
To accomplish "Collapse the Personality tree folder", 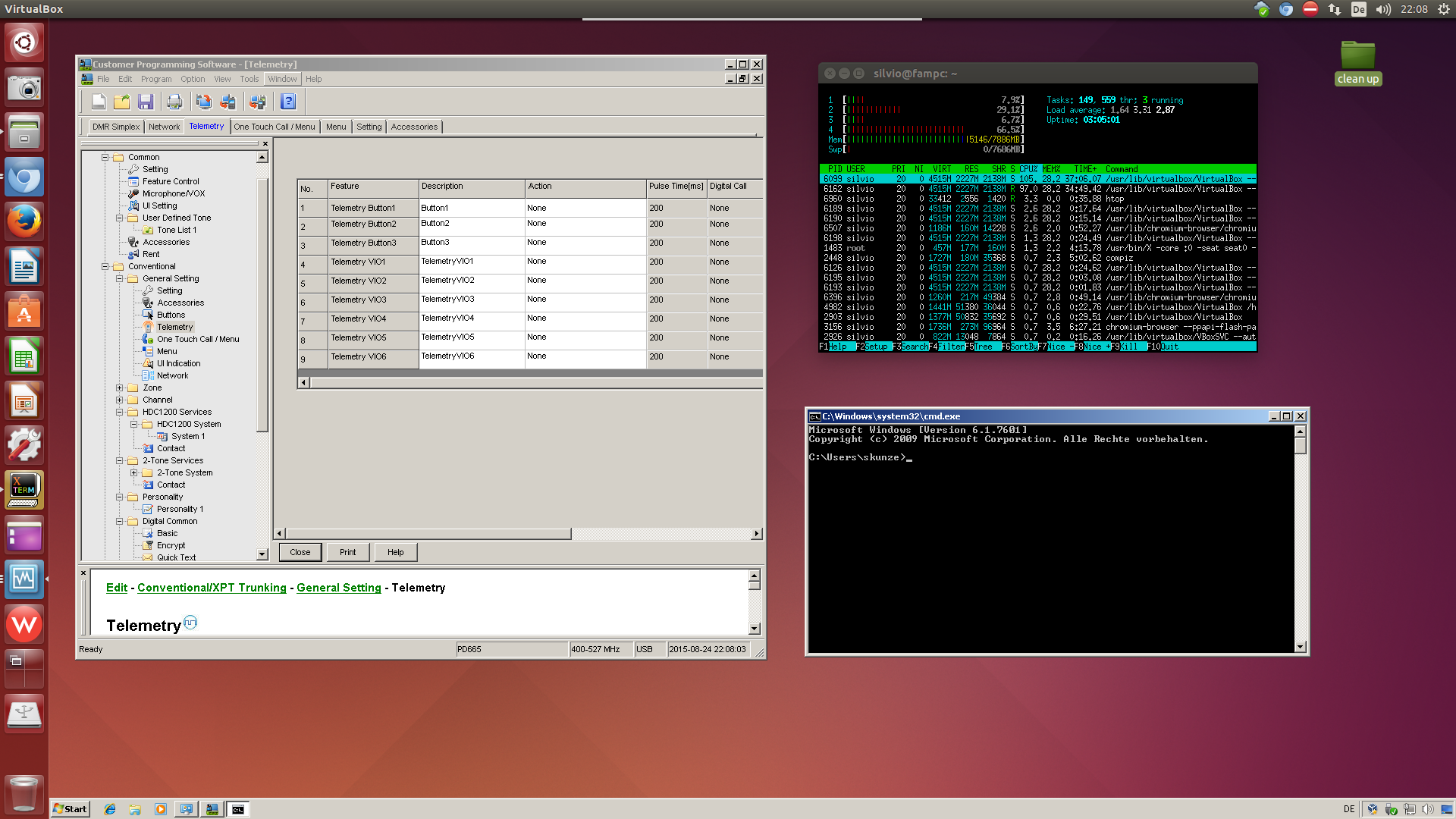I will coord(119,497).
